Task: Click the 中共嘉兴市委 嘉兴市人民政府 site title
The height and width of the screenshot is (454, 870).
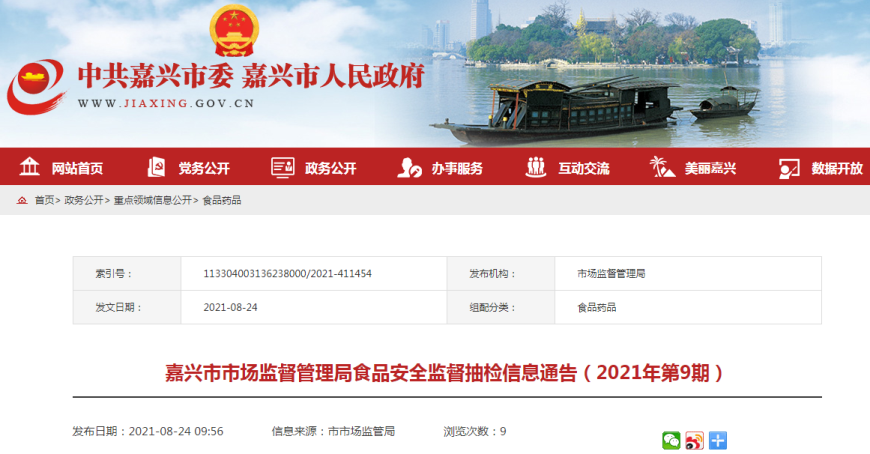Action: pos(251,76)
